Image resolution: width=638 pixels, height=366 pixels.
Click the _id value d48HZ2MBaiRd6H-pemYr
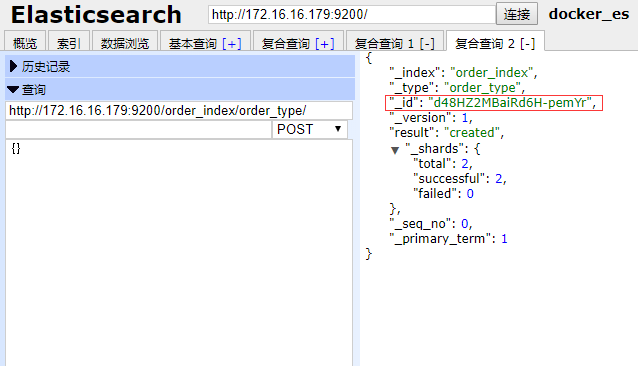pos(509,103)
